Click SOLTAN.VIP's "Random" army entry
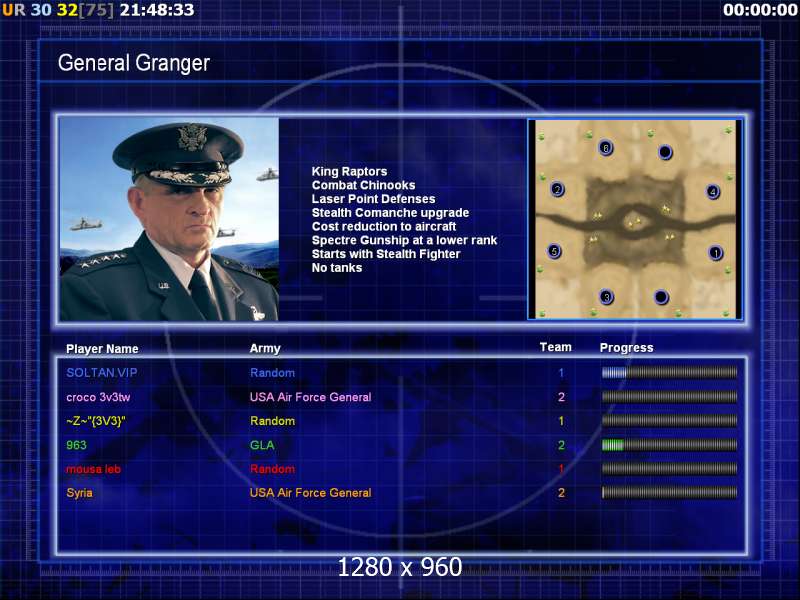This screenshot has height=600, width=800. pos(272,373)
